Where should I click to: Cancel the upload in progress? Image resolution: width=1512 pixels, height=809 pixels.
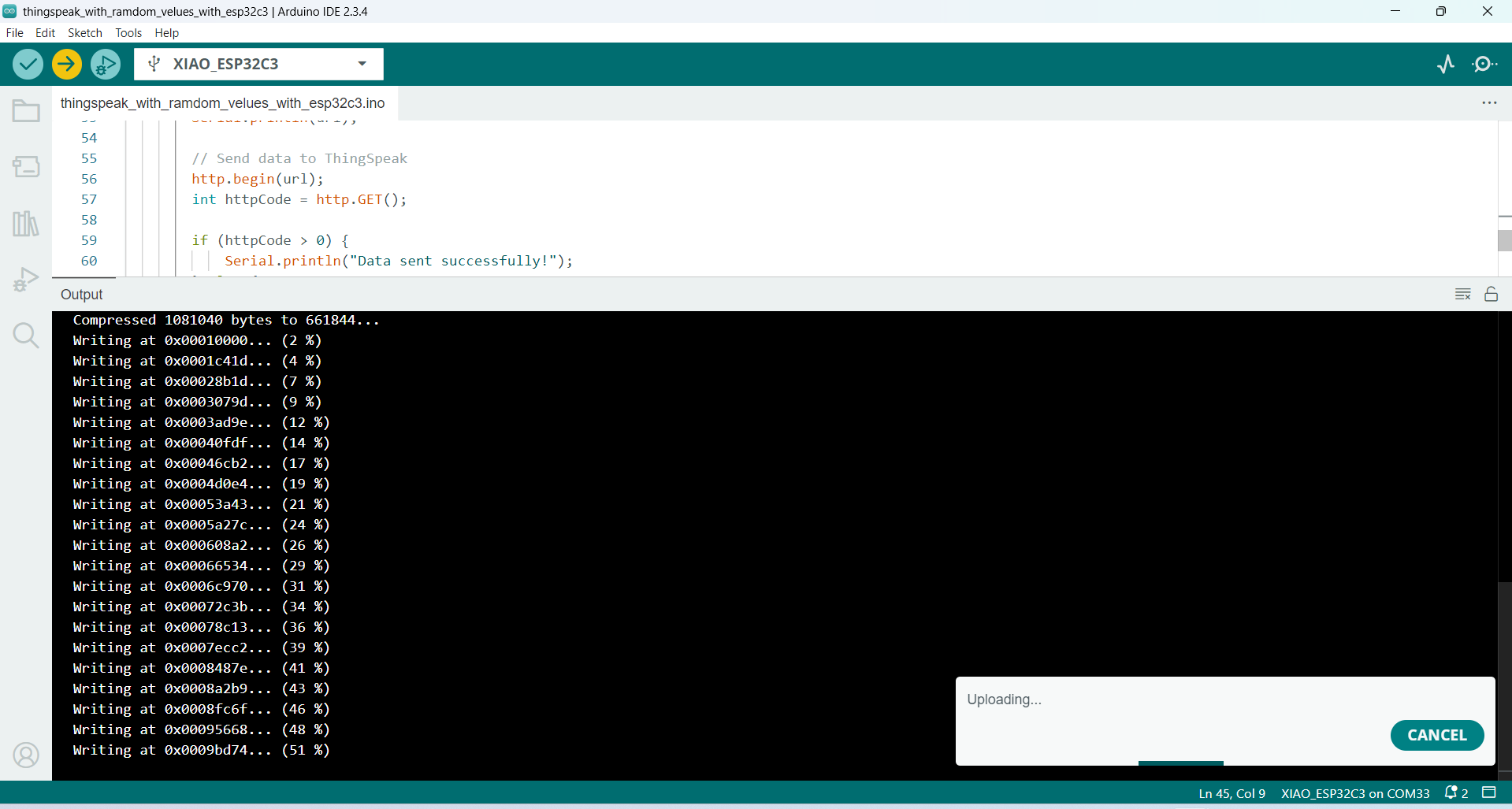point(1437,735)
